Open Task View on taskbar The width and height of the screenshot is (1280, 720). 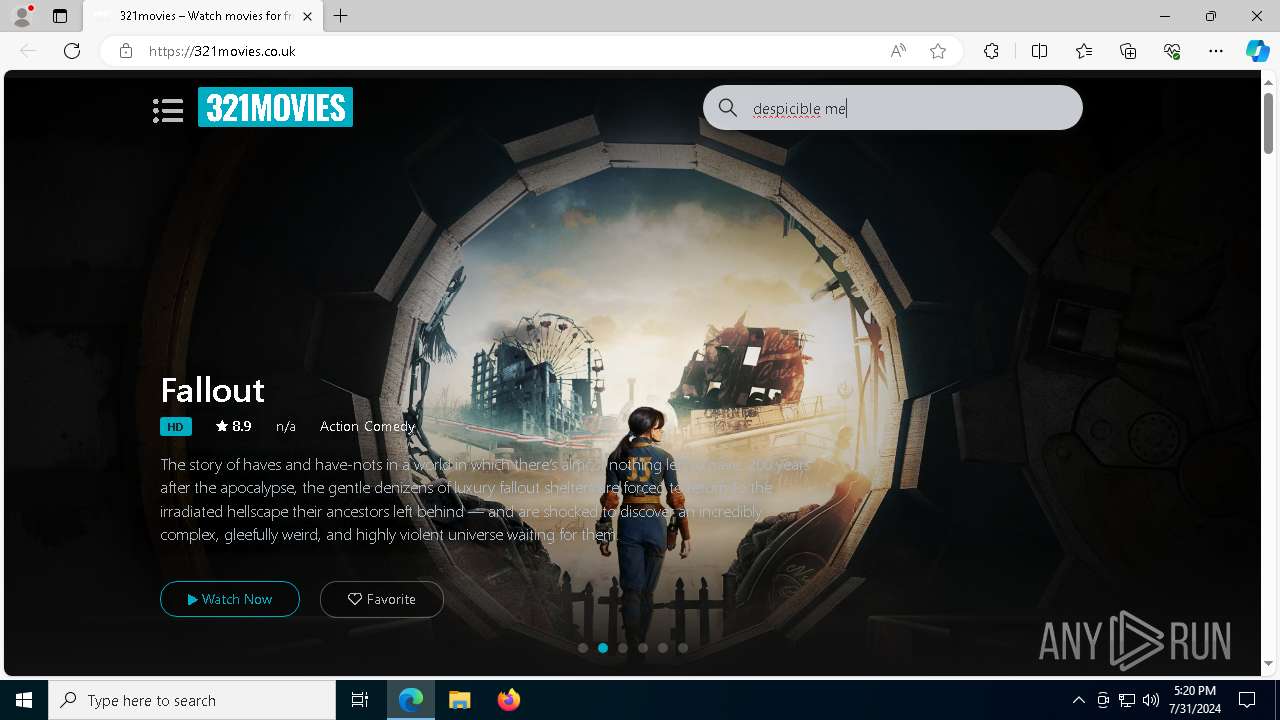tap(360, 700)
